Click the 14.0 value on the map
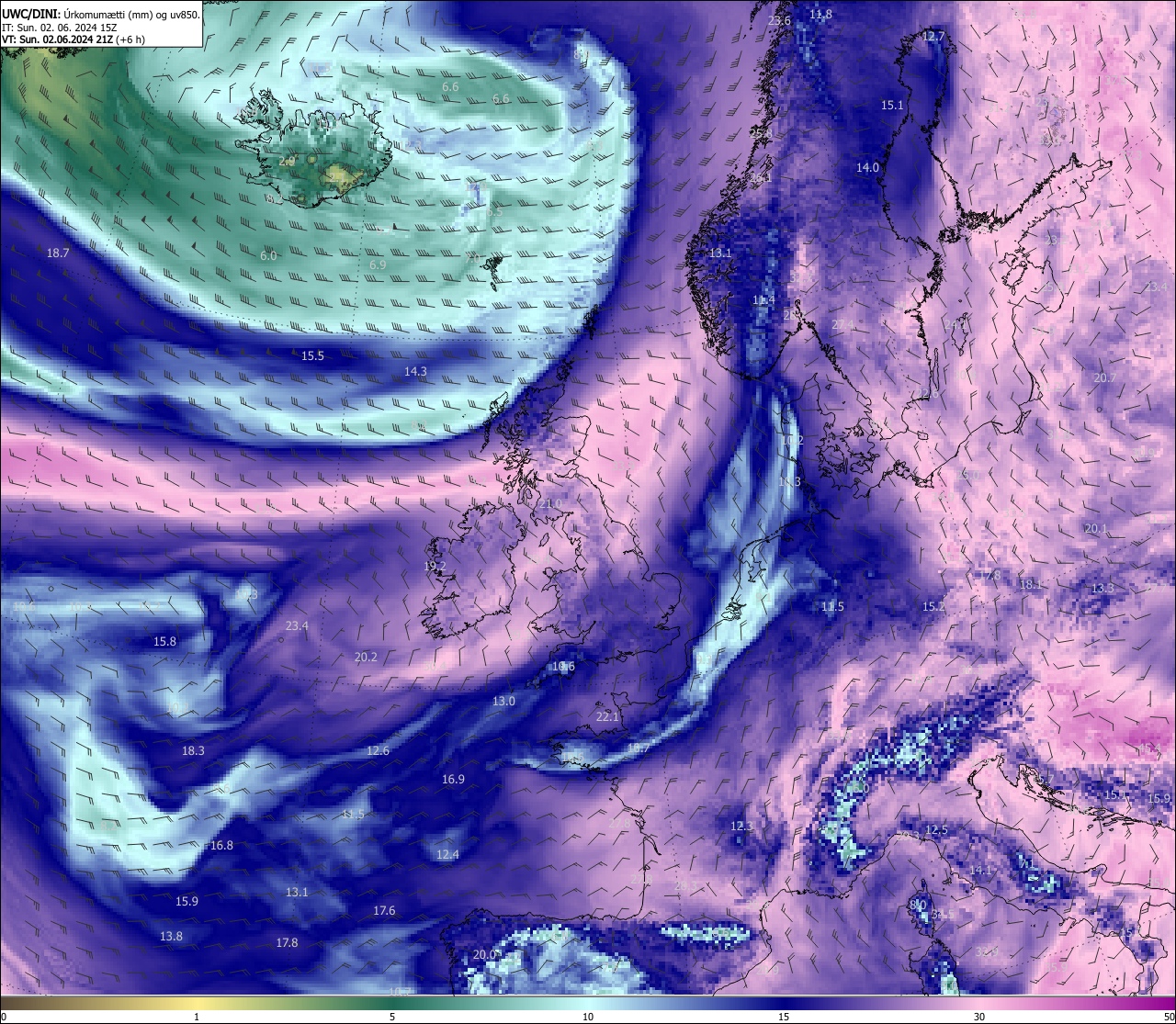The image size is (1176, 1024). point(867,168)
